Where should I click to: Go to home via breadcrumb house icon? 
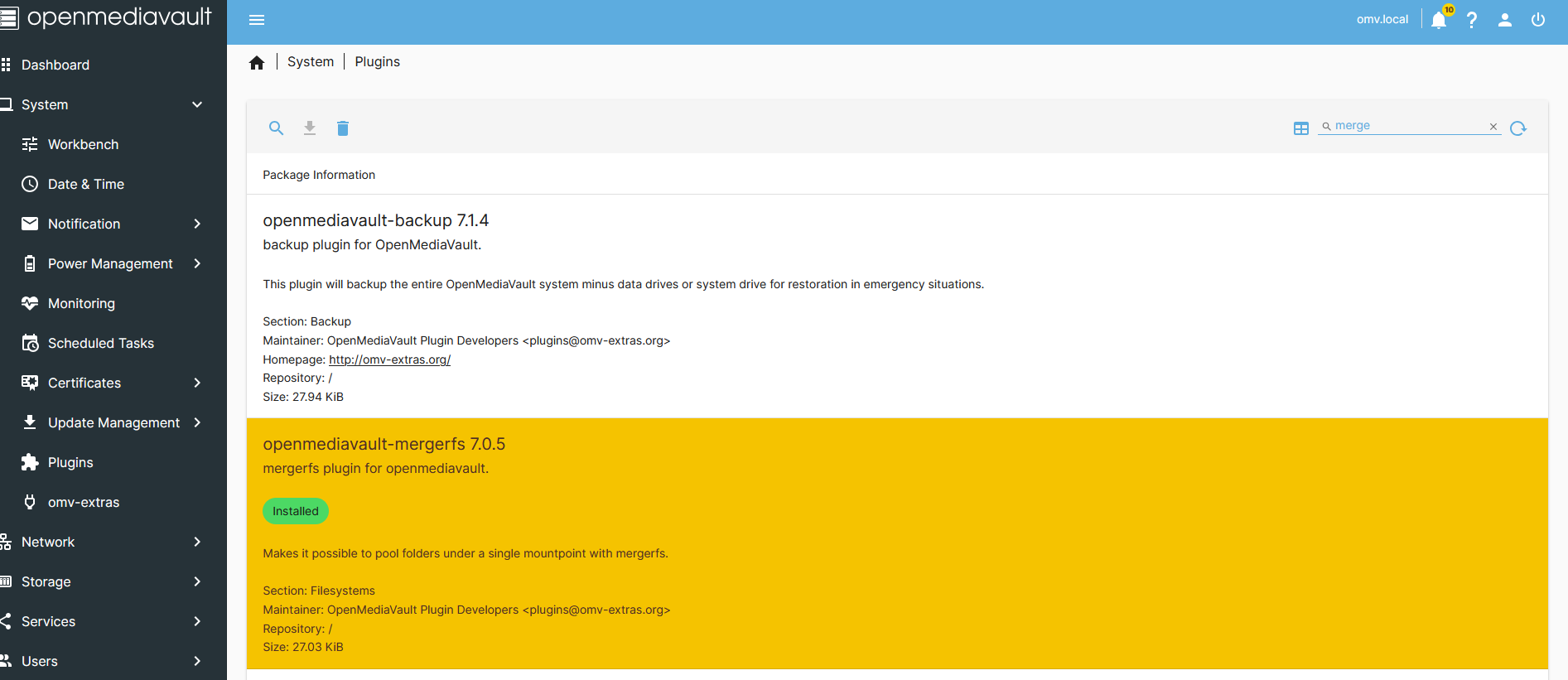pyautogui.click(x=257, y=62)
